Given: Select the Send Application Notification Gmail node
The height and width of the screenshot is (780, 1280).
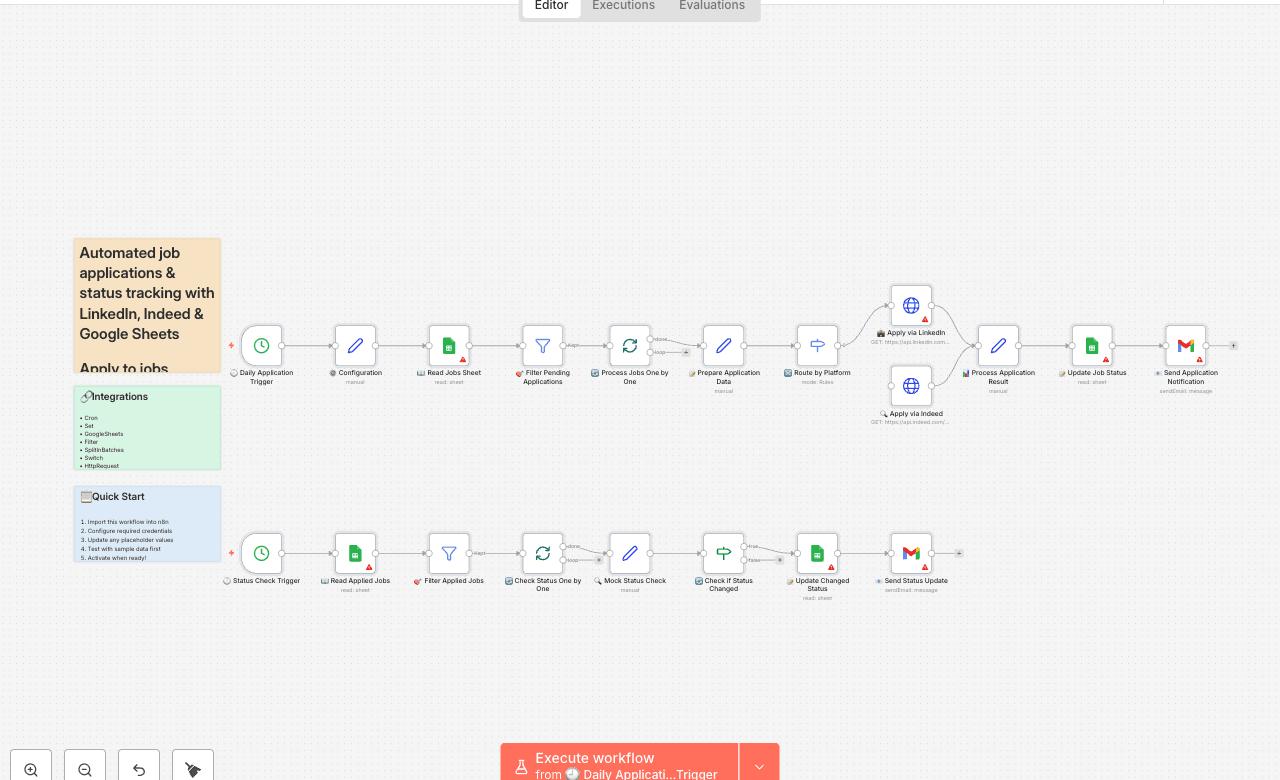Looking at the screenshot, I should coord(1185,344).
